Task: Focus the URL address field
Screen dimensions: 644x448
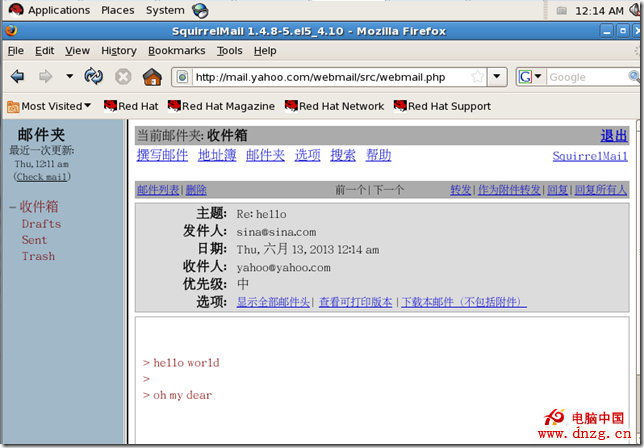Action: pyautogui.click(x=331, y=77)
